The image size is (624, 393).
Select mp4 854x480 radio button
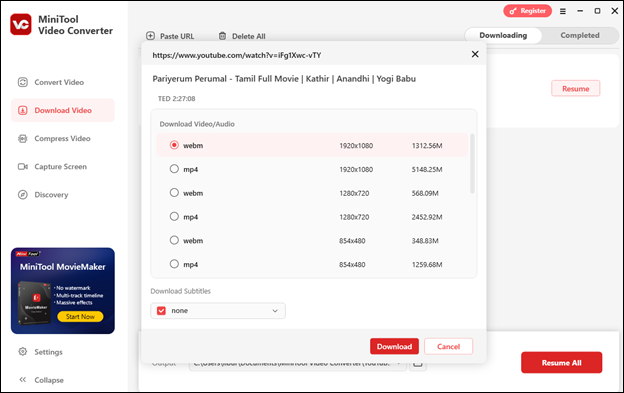174,264
